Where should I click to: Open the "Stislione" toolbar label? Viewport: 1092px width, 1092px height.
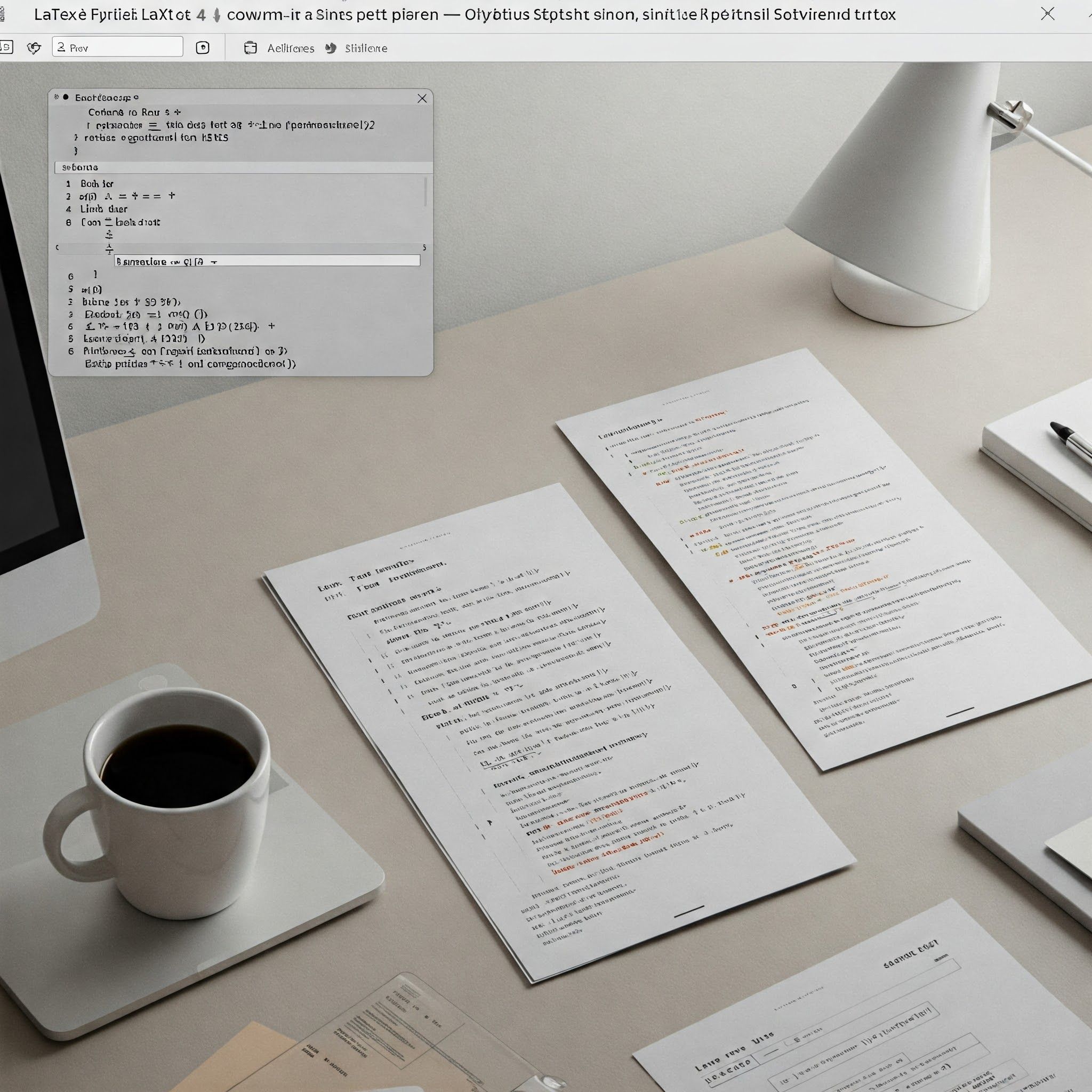[366, 49]
